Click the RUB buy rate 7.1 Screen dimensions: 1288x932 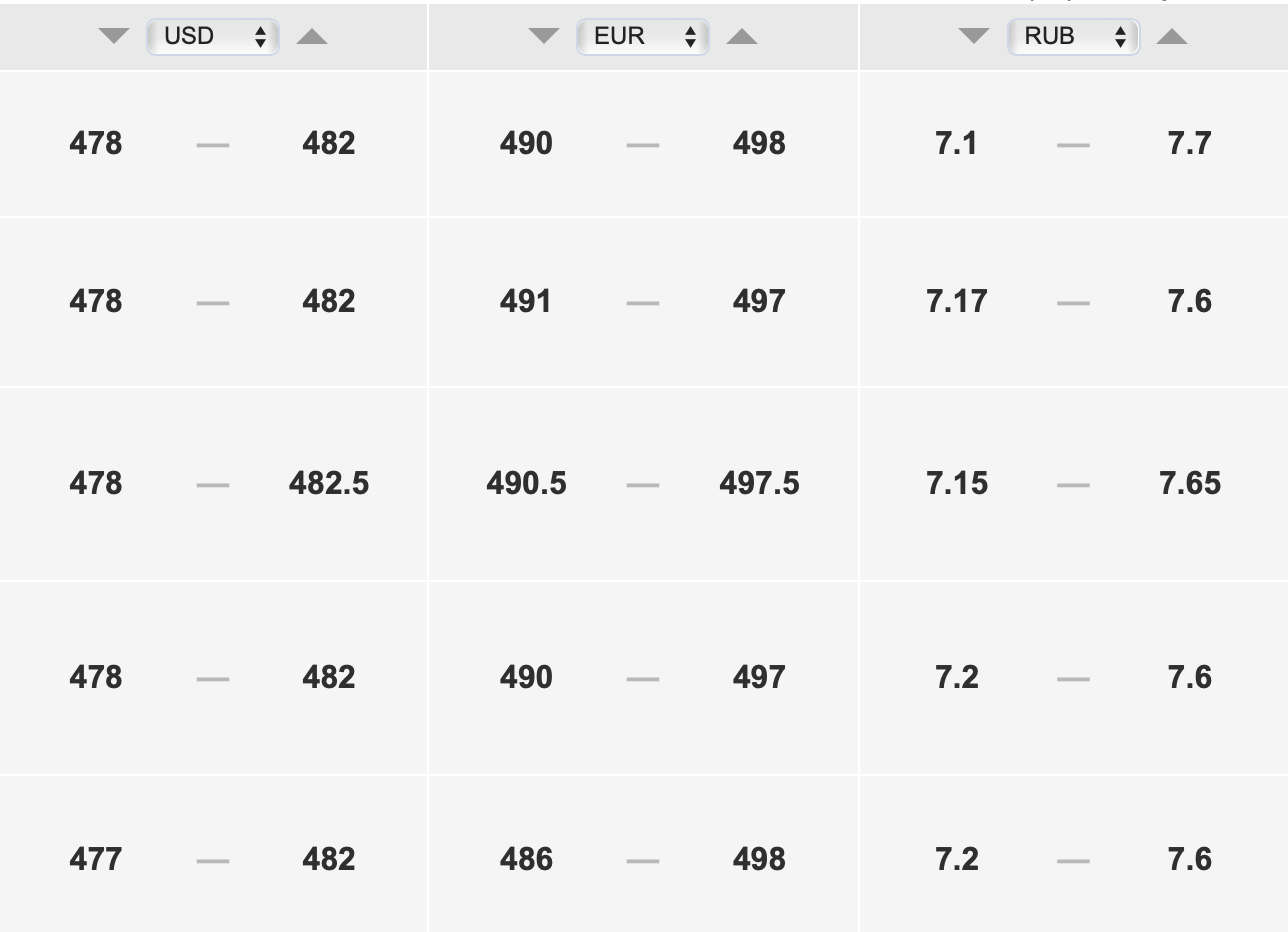[x=957, y=143]
